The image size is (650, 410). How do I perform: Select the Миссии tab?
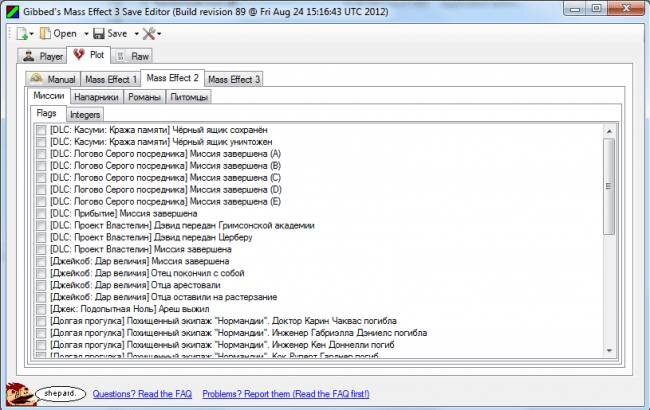[49, 96]
